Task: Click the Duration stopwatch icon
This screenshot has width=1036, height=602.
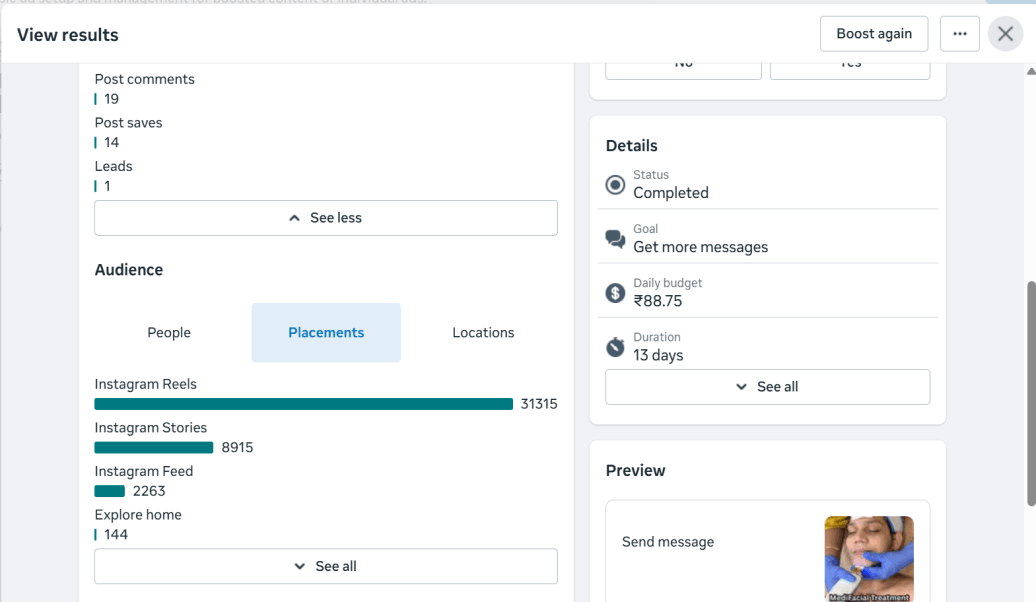Action: pos(615,347)
